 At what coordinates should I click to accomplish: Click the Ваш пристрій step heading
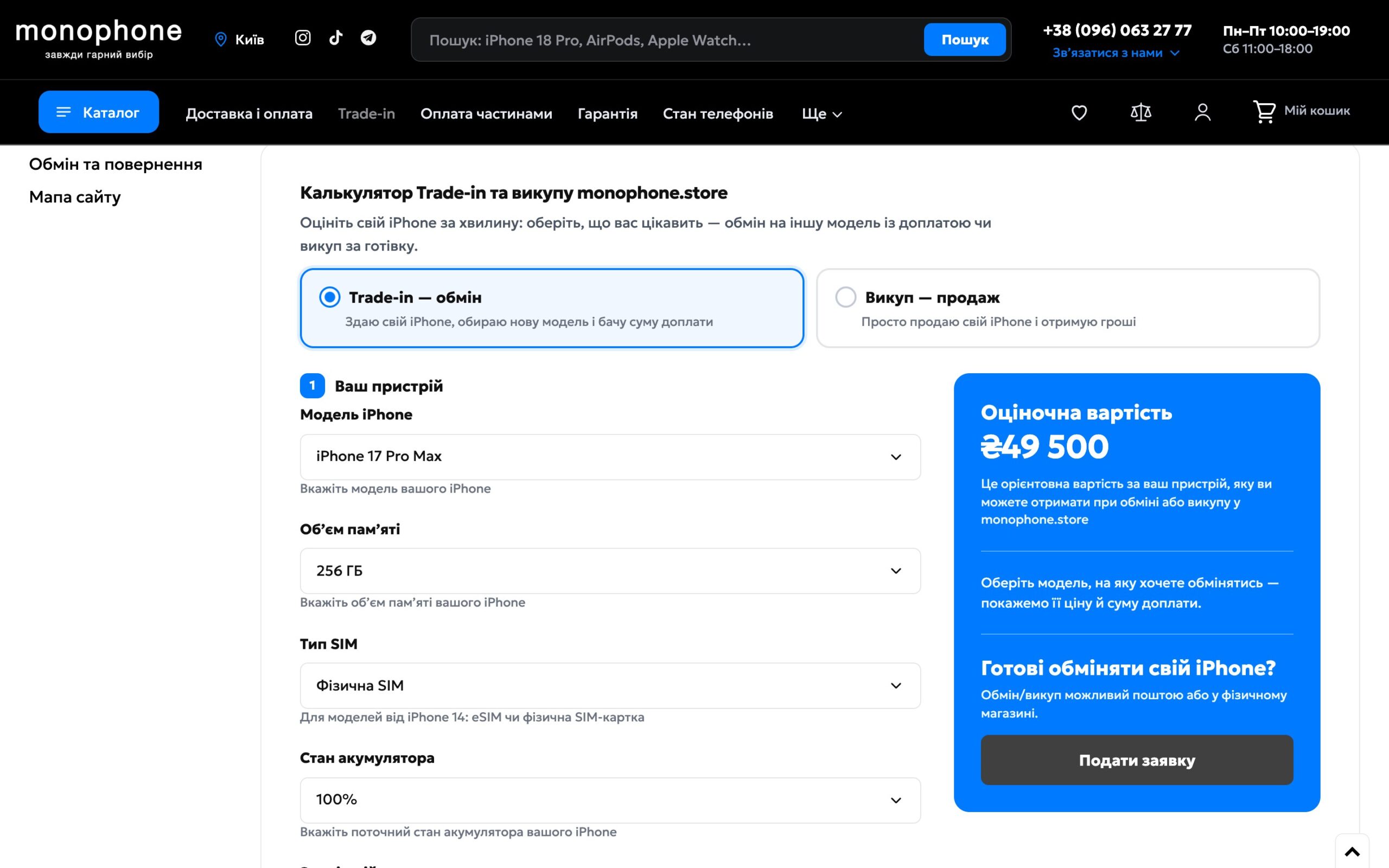click(388, 386)
